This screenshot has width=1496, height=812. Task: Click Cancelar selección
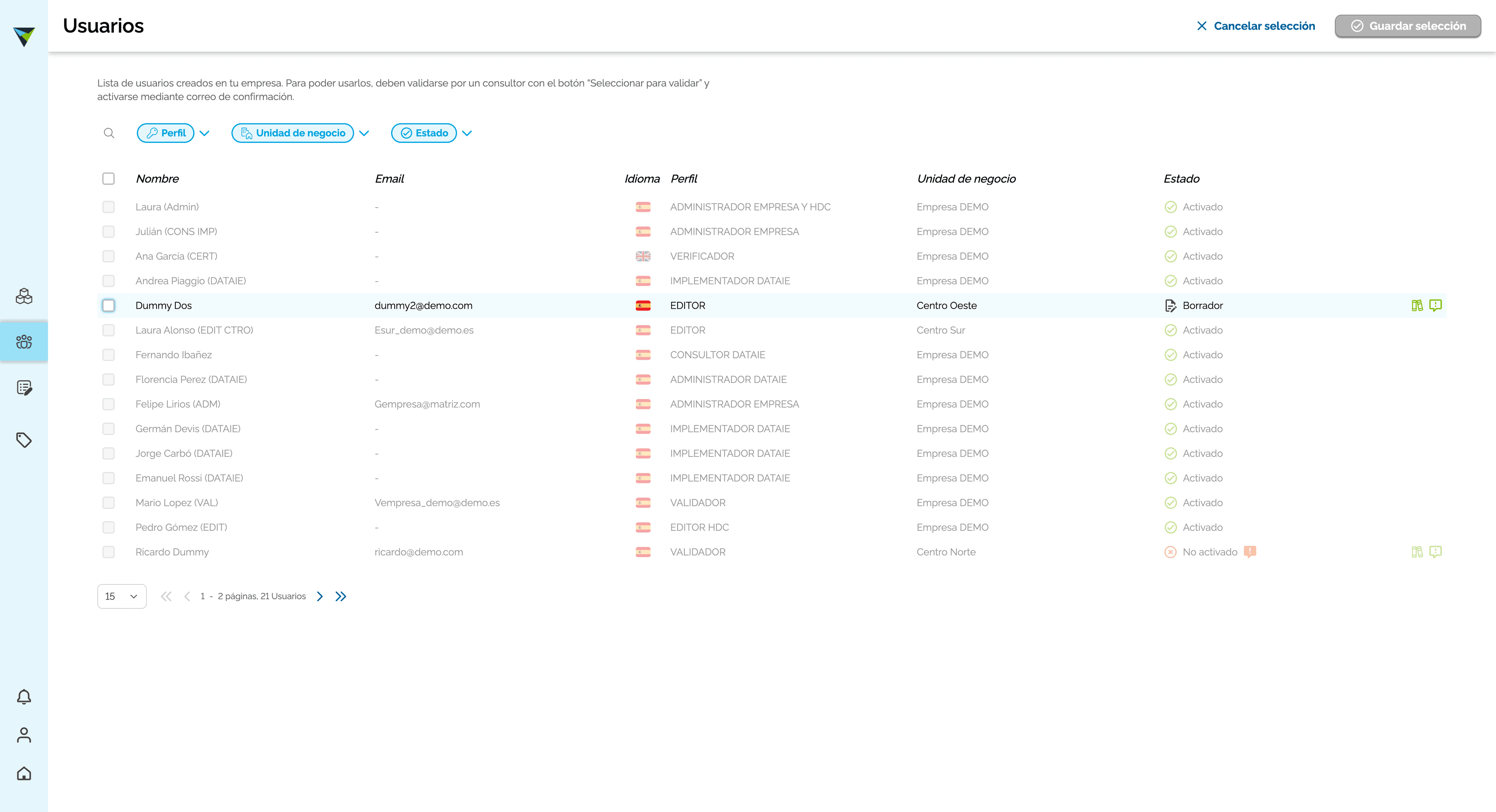[x=1256, y=26]
